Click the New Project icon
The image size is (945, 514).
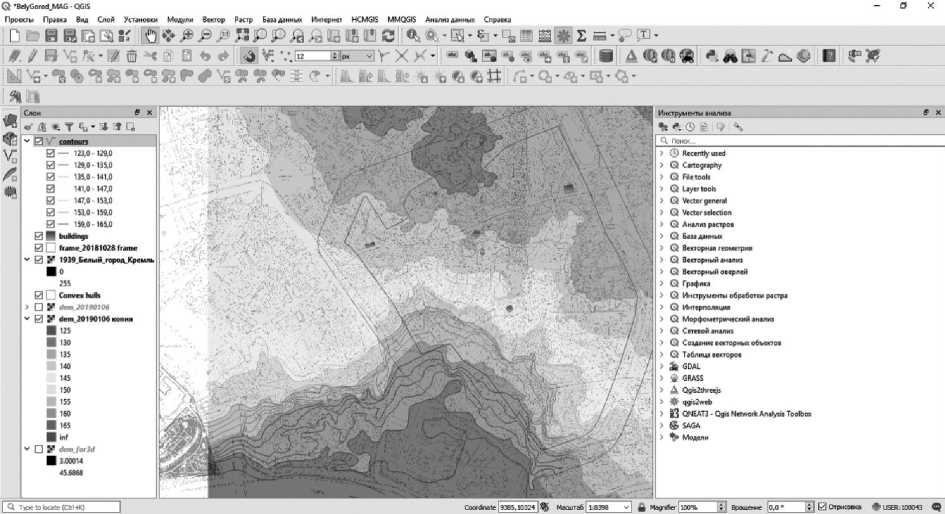click(14, 36)
